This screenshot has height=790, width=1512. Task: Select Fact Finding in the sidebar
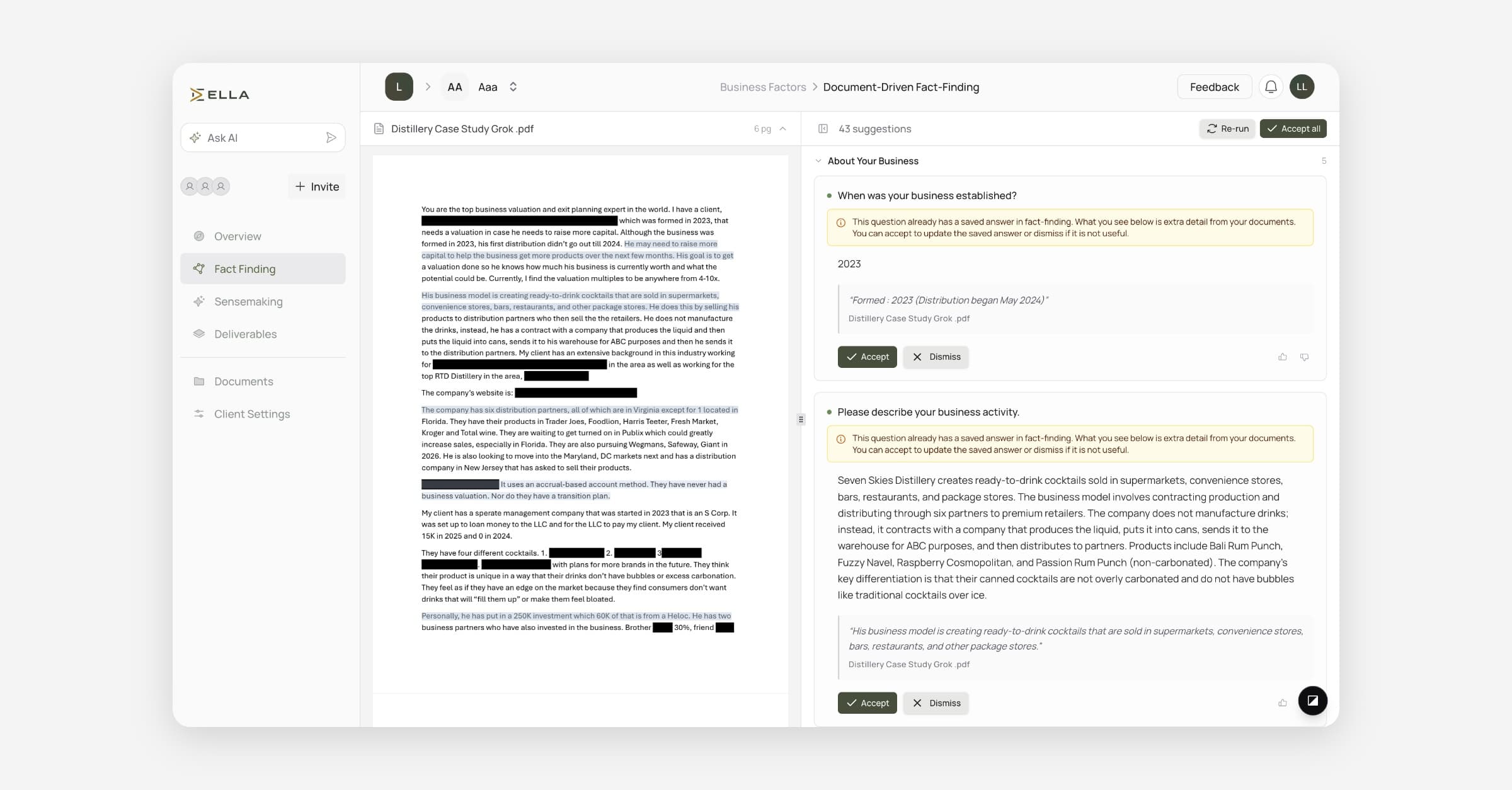pyautogui.click(x=263, y=269)
